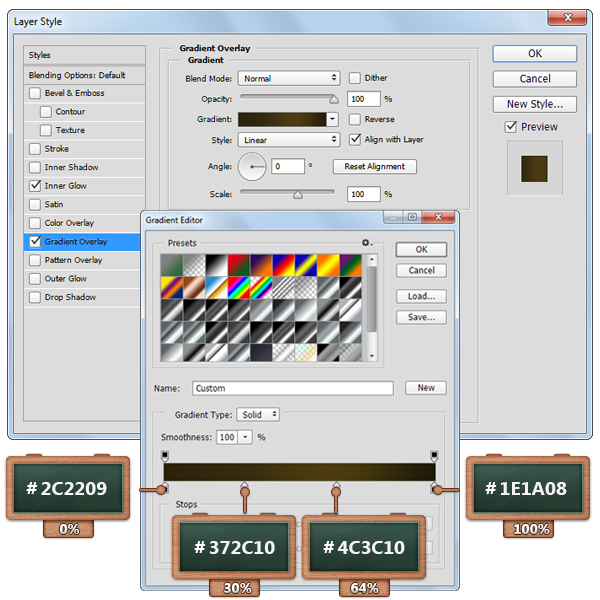600x600 pixels.
Task: Uncheck Align with Layer
Action: tap(355, 140)
